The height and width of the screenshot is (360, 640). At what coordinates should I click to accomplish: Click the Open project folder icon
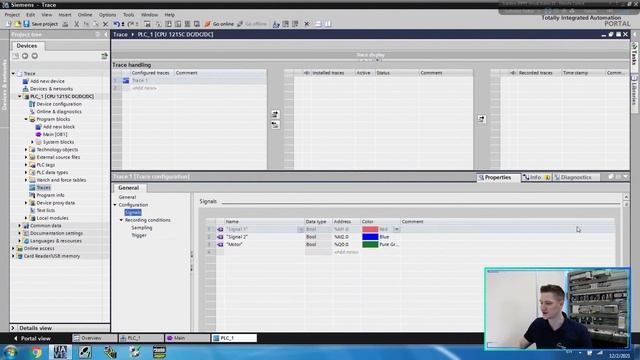tap(17, 24)
